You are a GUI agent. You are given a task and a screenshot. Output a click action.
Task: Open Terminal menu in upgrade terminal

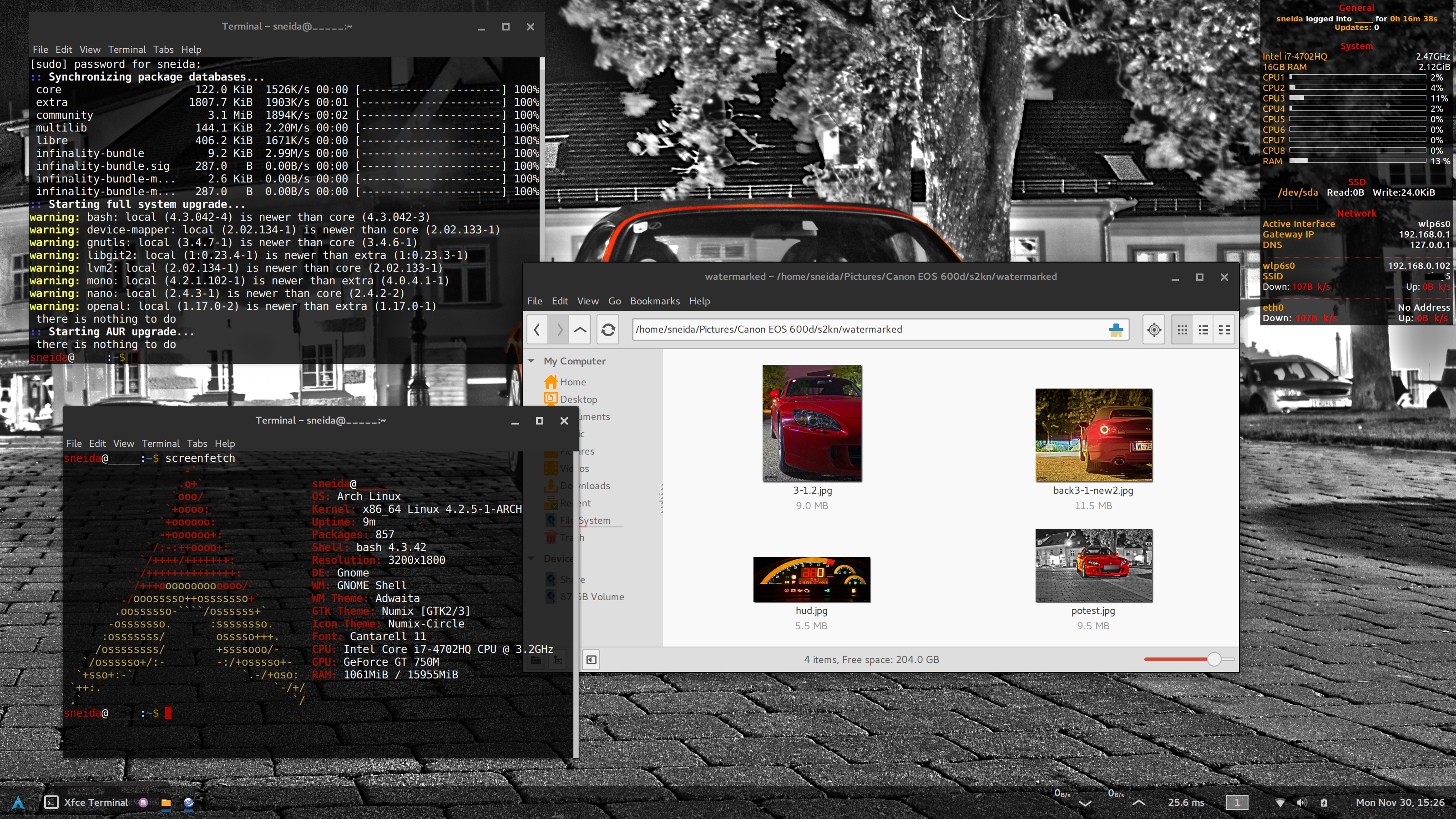click(126, 50)
